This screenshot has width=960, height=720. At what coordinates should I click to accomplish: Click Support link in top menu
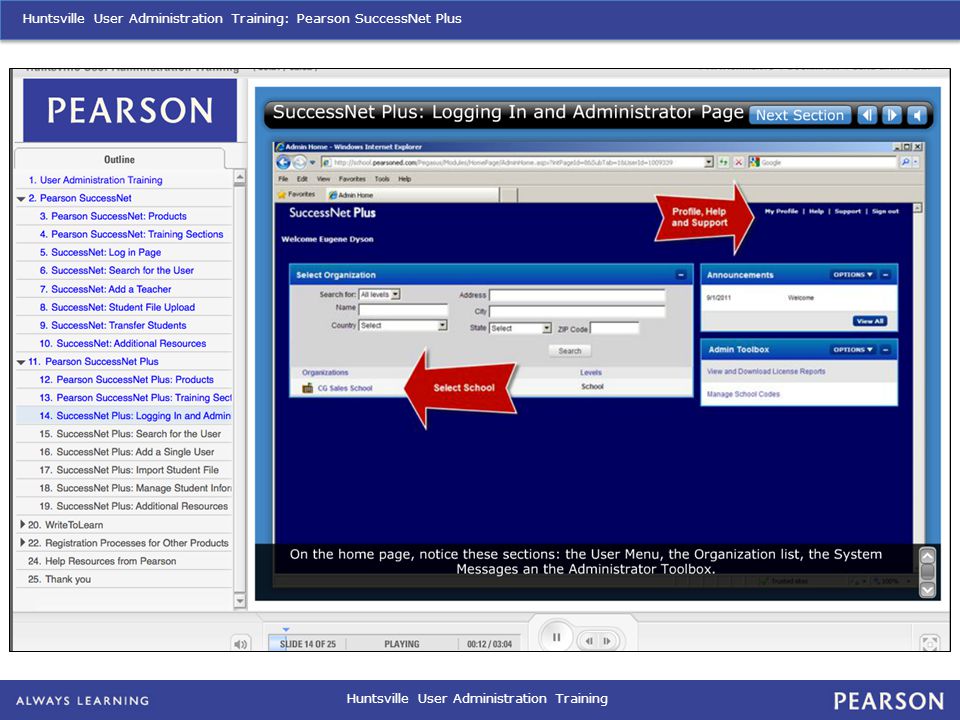[848, 211]
